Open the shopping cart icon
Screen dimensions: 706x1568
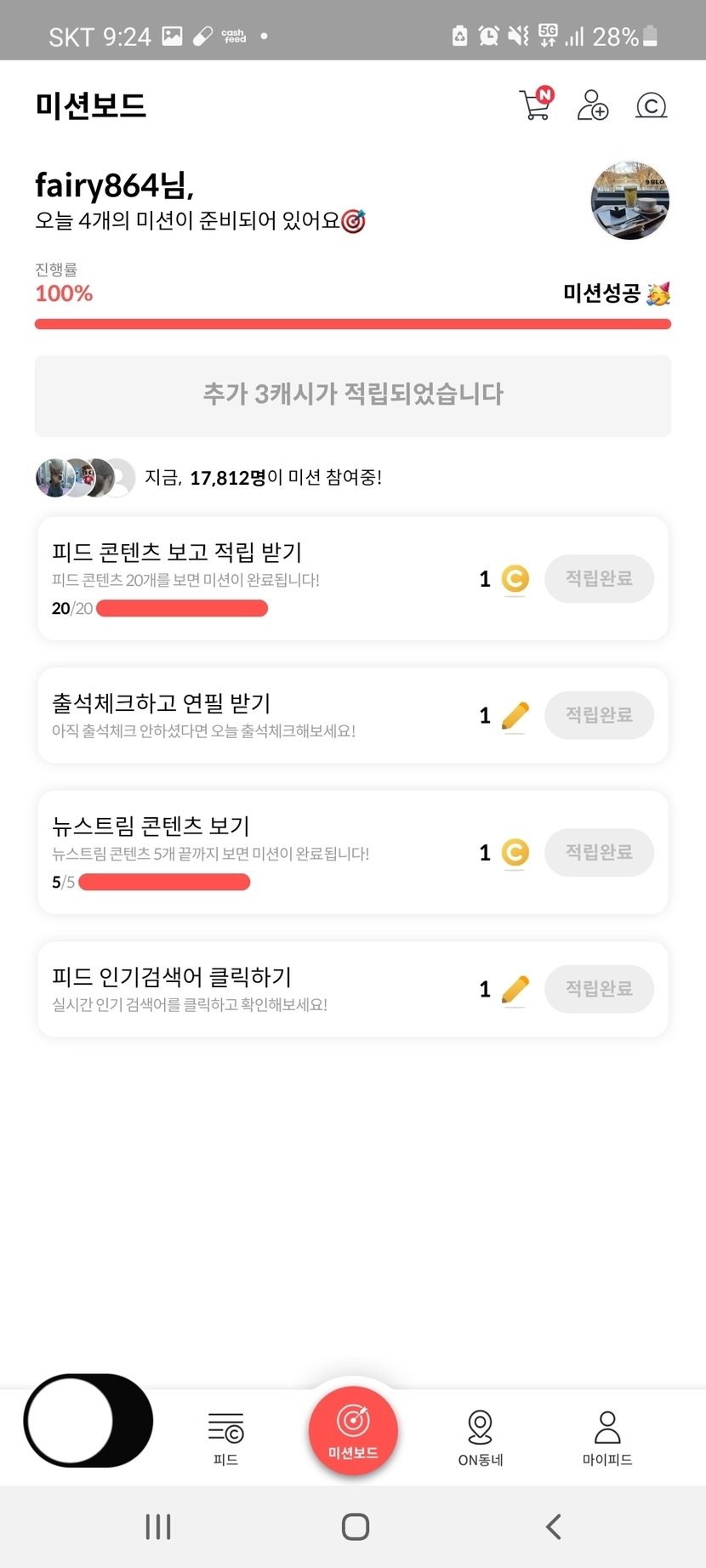(536, 105)
